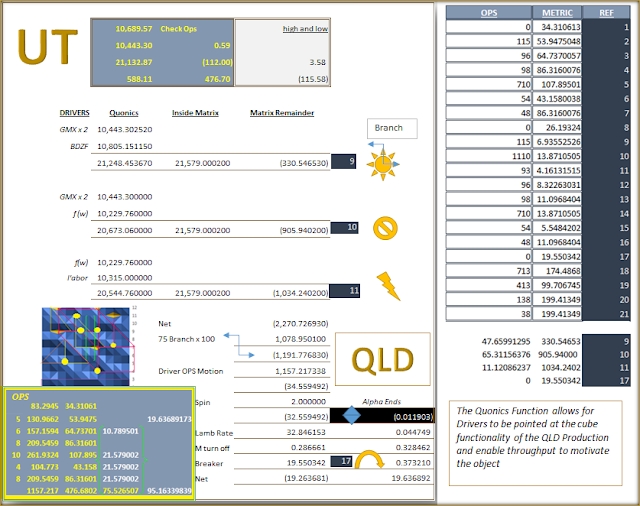
Task: Select summary value 47.65991295
Action: (506, 342)
